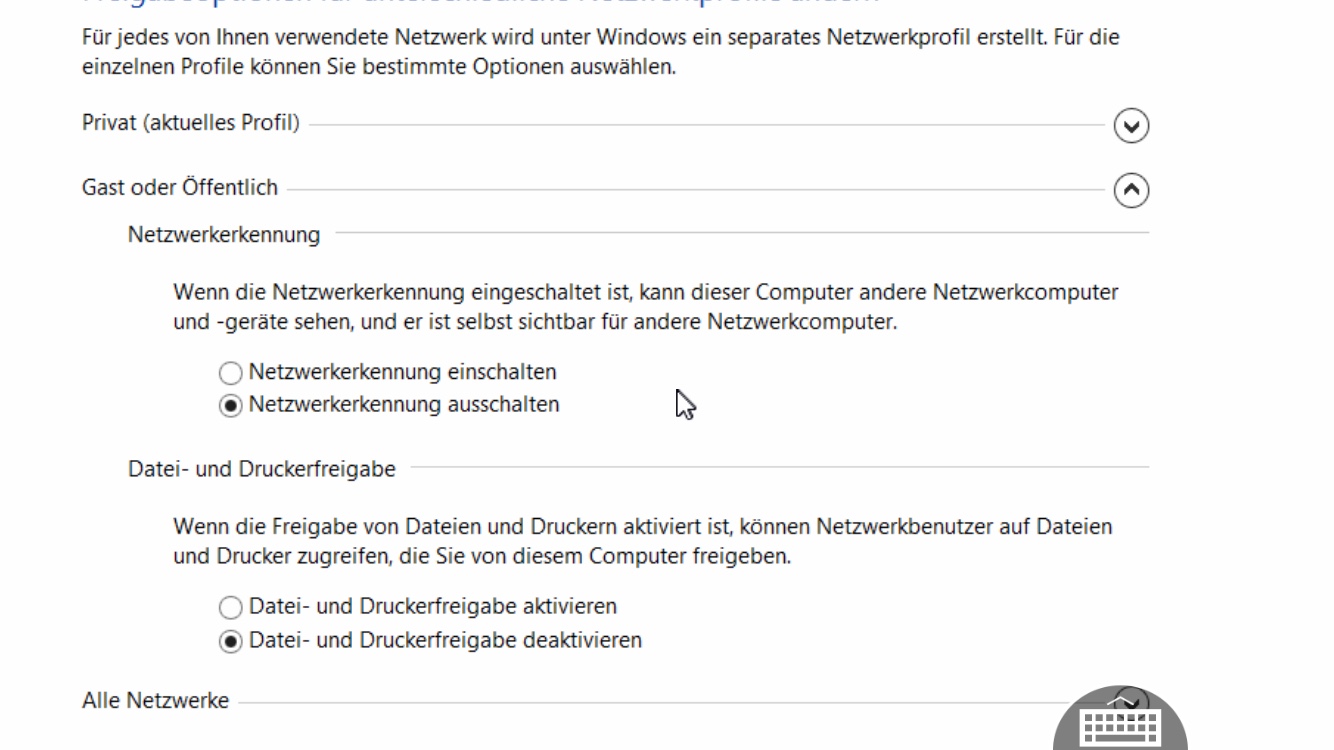Expand the Privat (aktuelles Profil) chevron
The height and width of the screenshot is (750, 1334).
1131,126
